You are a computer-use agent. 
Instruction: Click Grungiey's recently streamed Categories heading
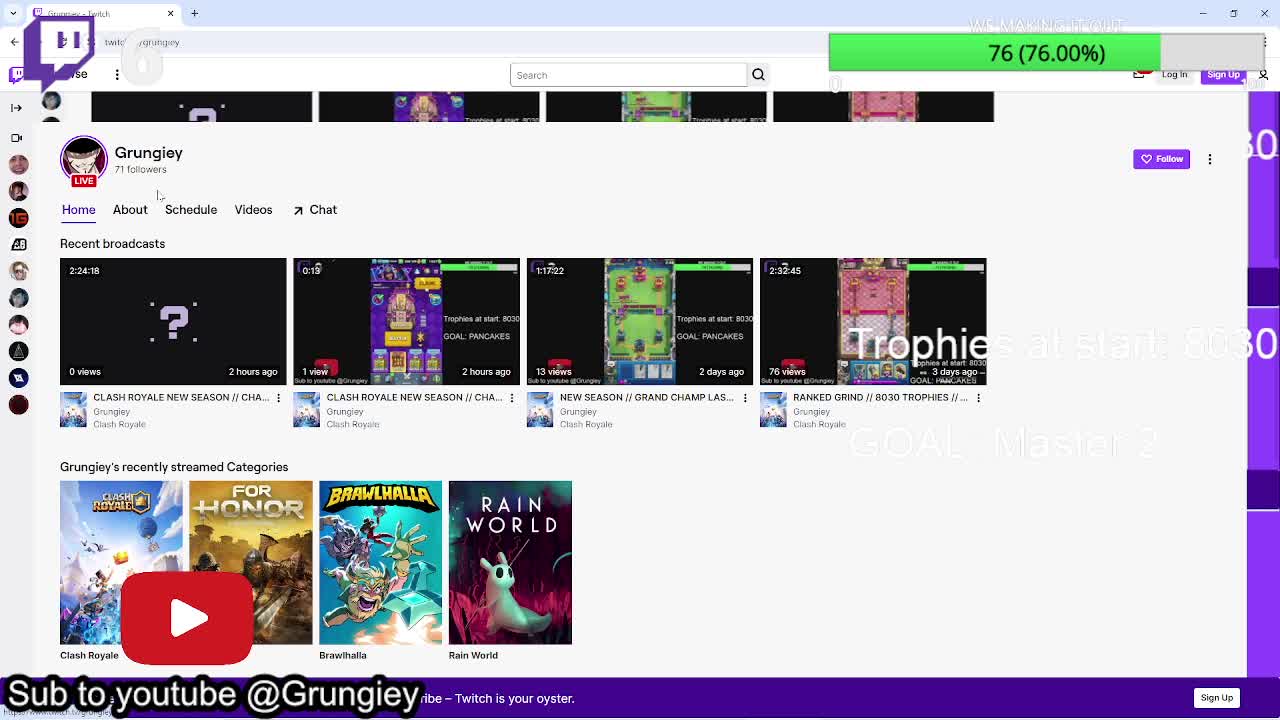coord(174,468)
